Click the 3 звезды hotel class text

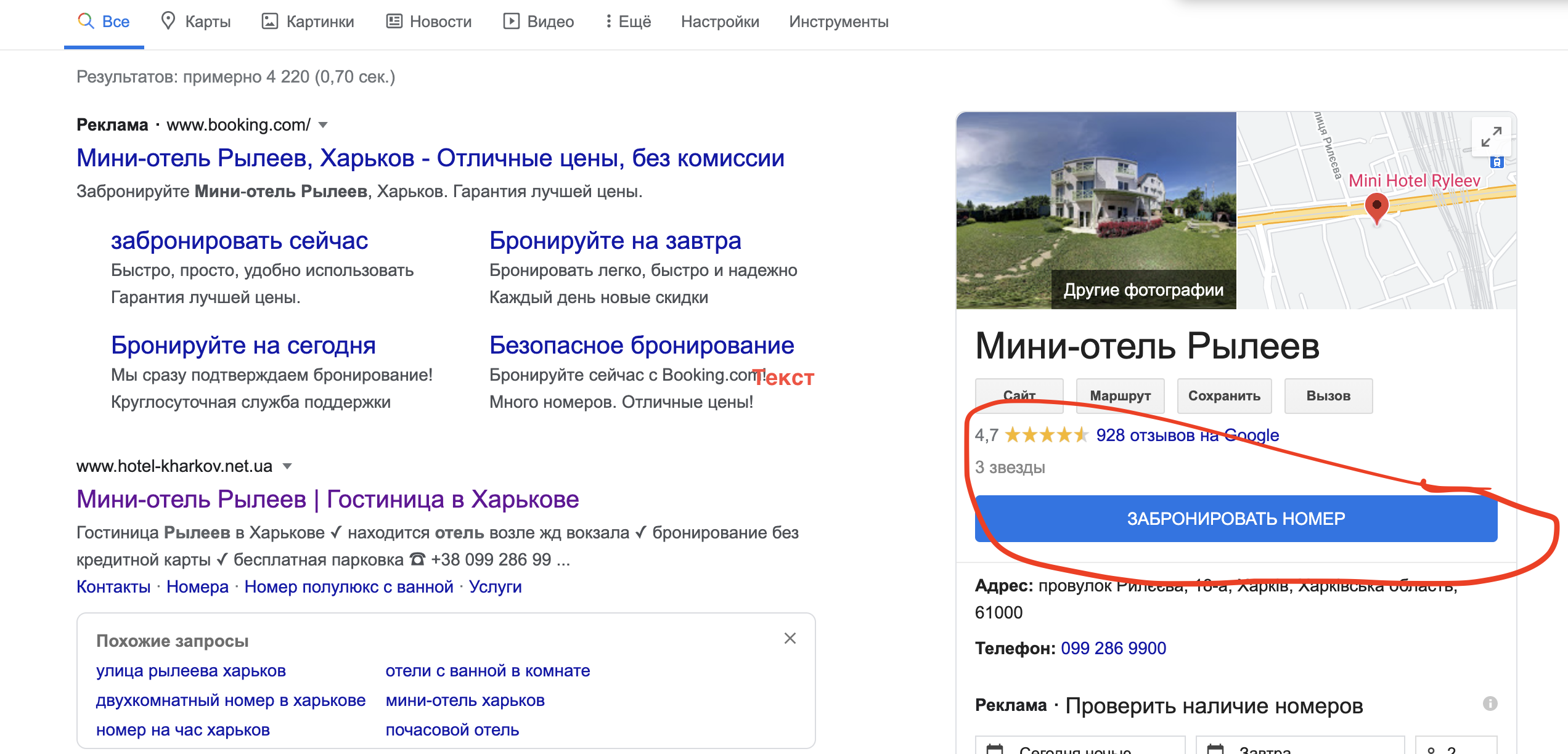[x=1010, y=468]
